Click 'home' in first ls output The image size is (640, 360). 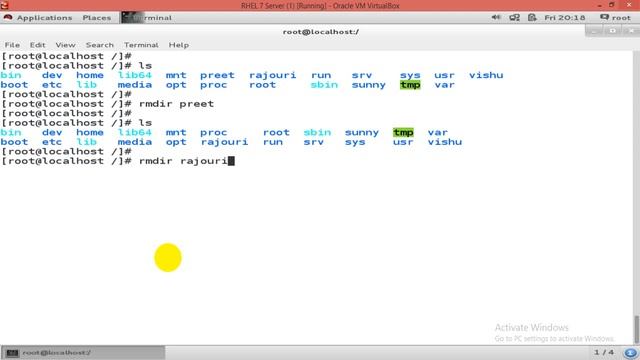pyautogui.click(x=90, y=75)
